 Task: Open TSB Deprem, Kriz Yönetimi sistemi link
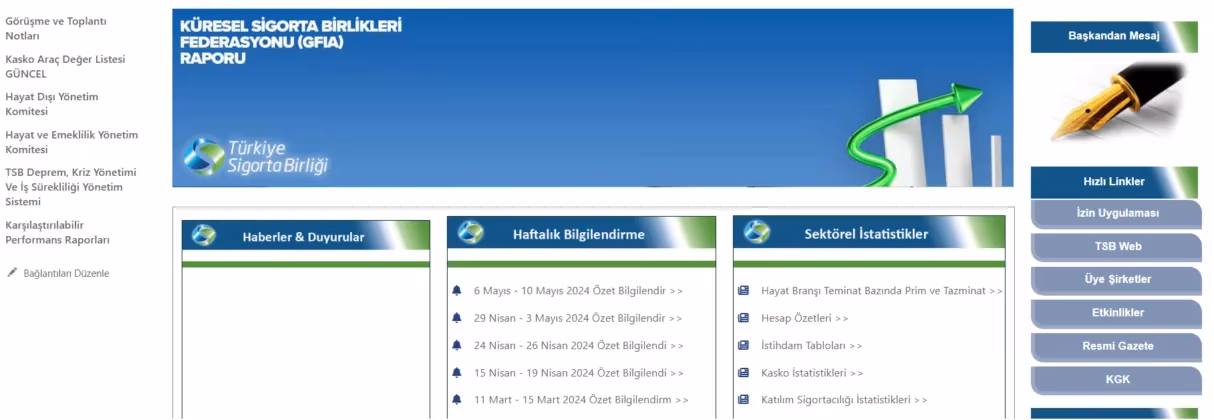coord(70,187)
